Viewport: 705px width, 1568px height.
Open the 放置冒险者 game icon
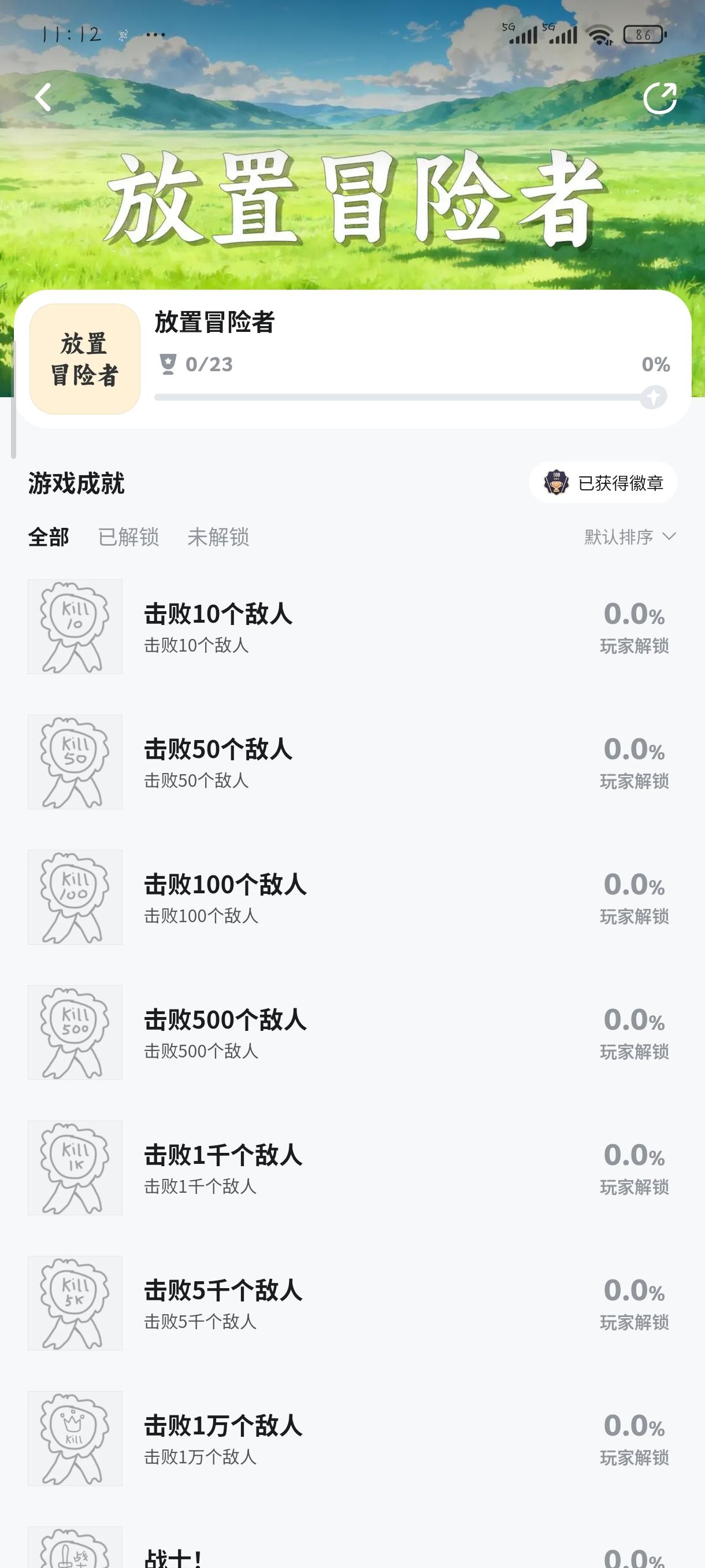(x=84, y=359)
